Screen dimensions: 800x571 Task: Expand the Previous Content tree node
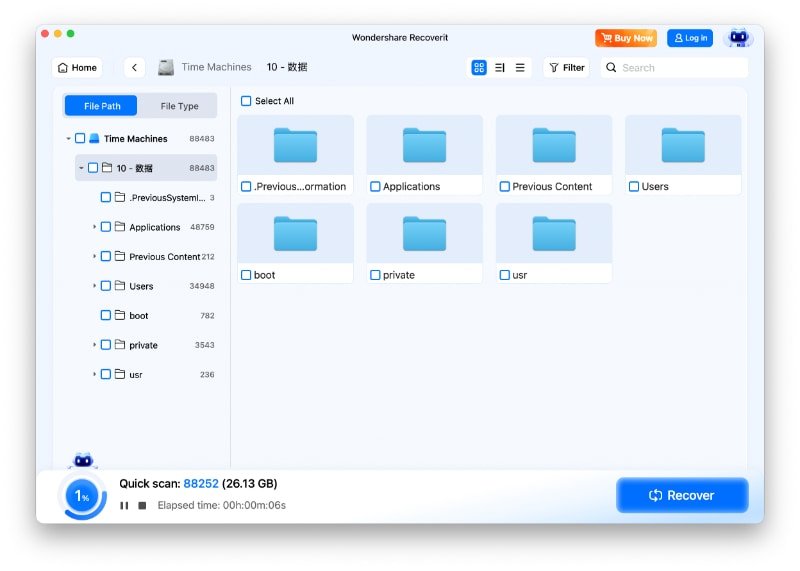[94, 256]
